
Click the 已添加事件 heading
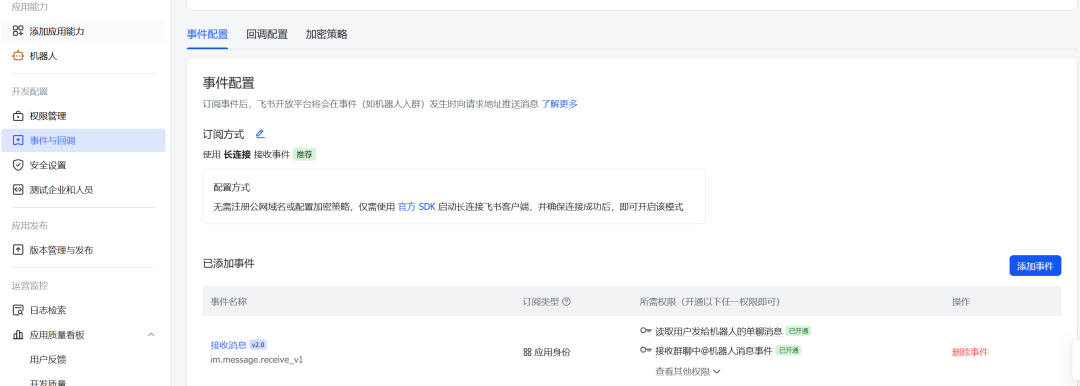pos(229,263)
